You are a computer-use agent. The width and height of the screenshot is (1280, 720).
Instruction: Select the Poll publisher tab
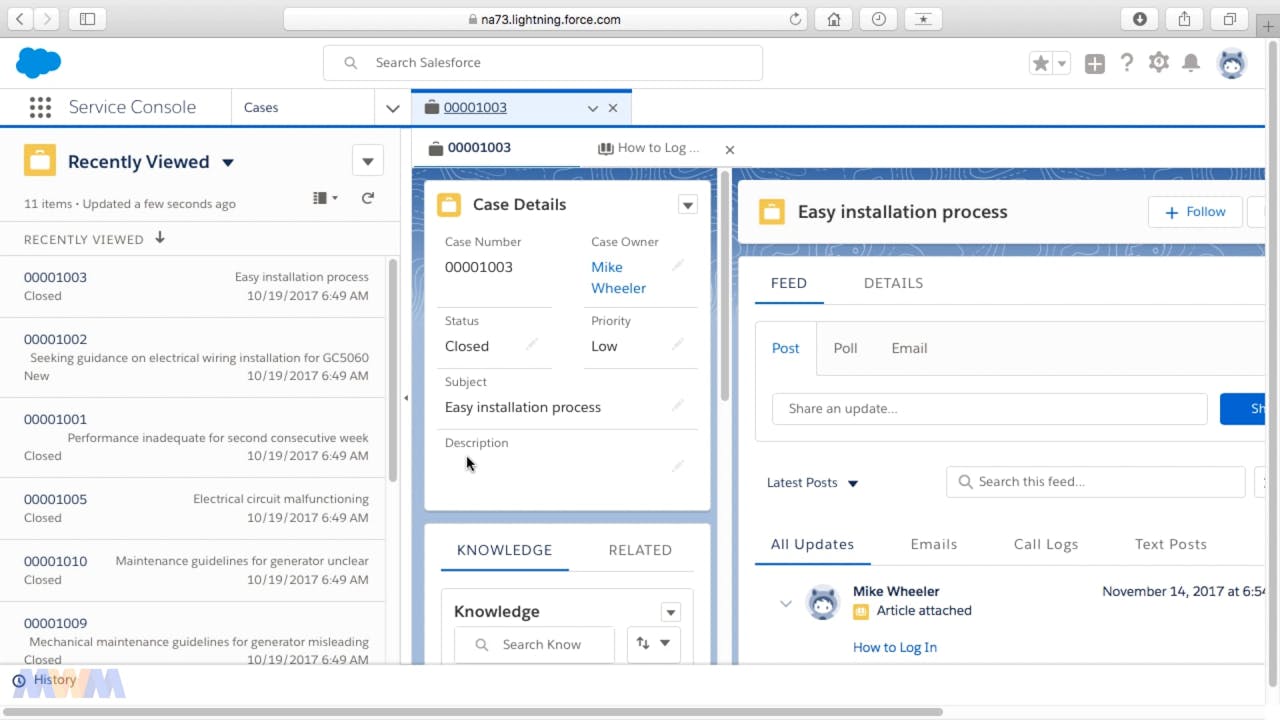click(846, 348)
